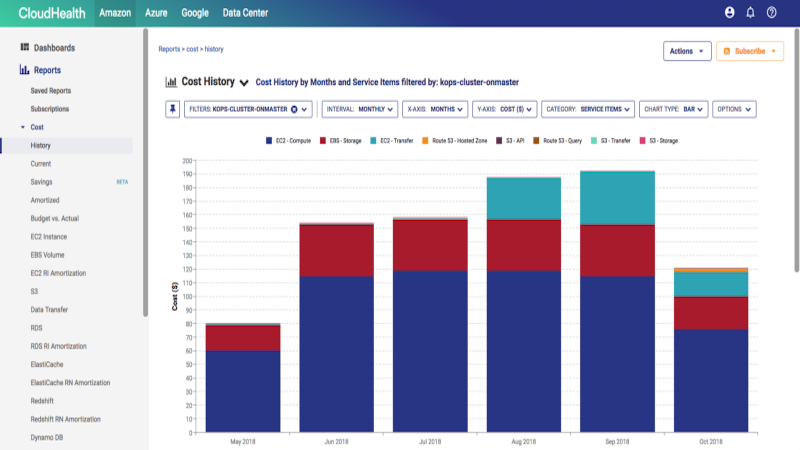
Task: Open the RDS report
Action: coord(36,328)
